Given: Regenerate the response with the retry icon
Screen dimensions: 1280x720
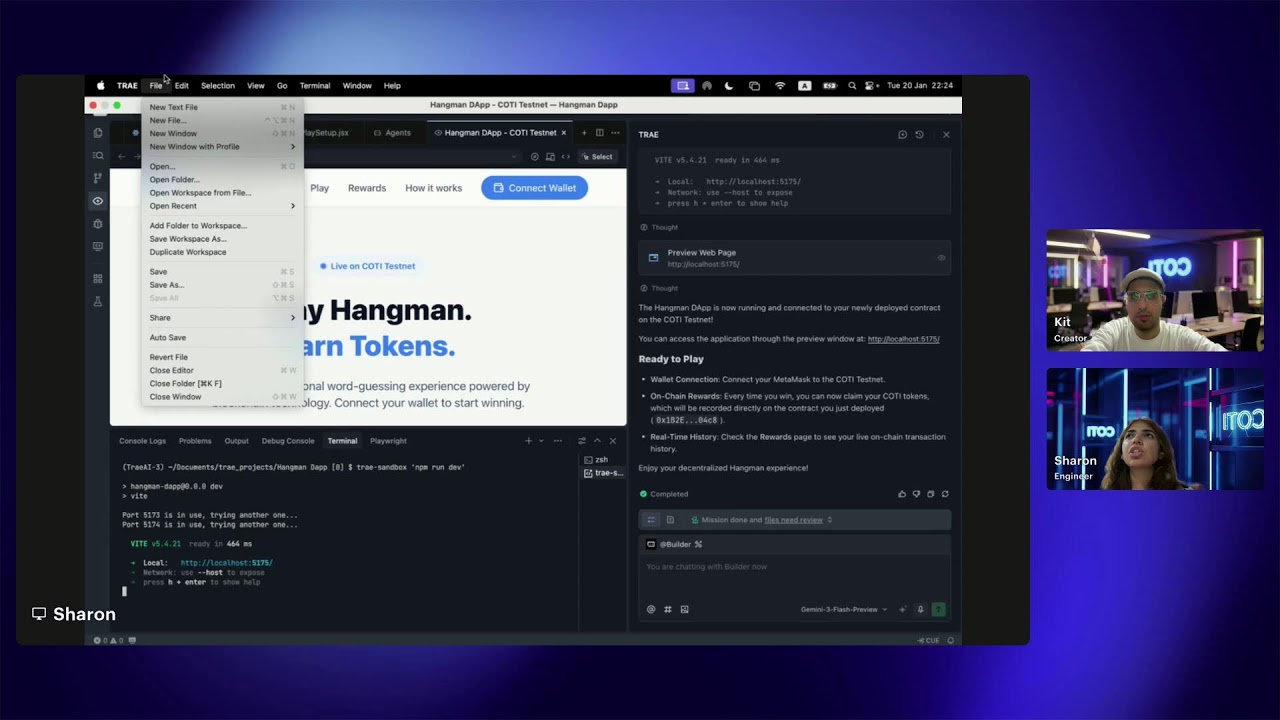Looking at the screenshot, I should click(945, 494).
